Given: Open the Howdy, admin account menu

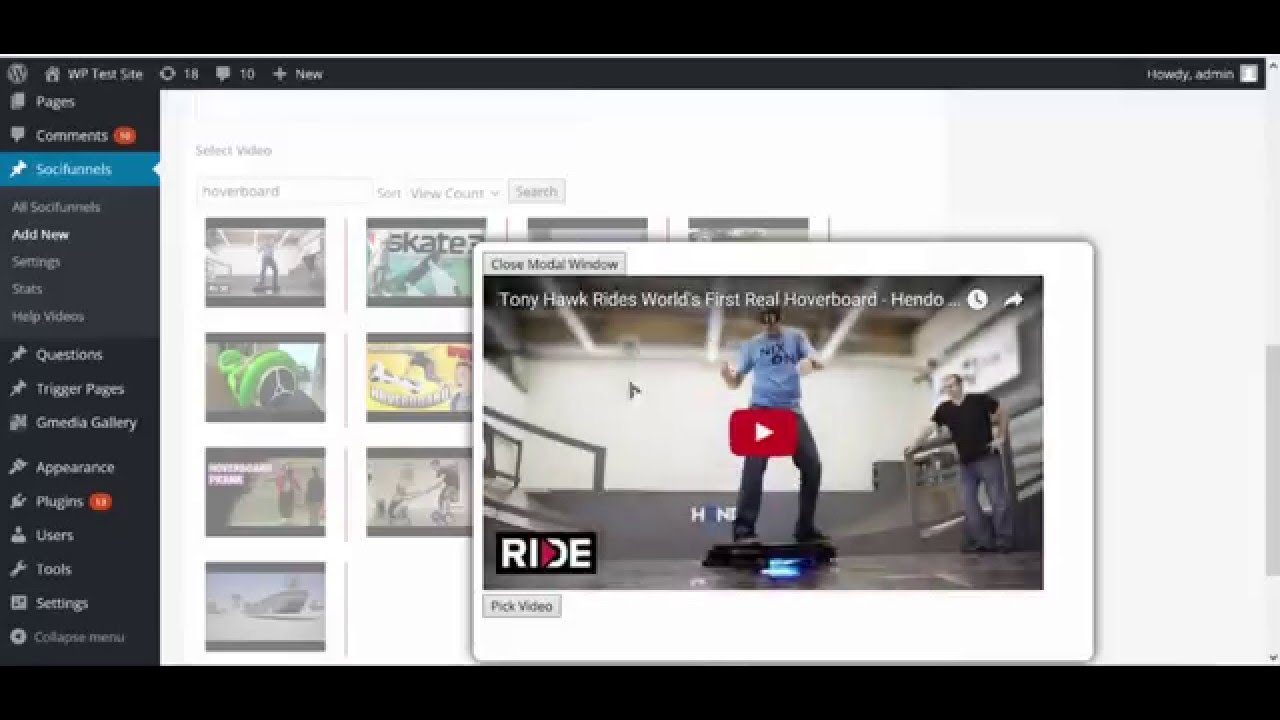Looking at the screenshot, I should coord(1202,73).
